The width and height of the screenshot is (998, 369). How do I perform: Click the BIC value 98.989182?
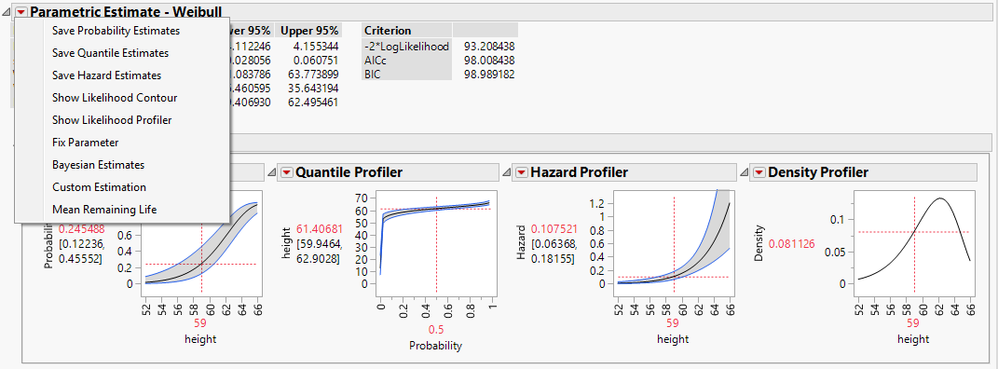[x=489, y=74]
